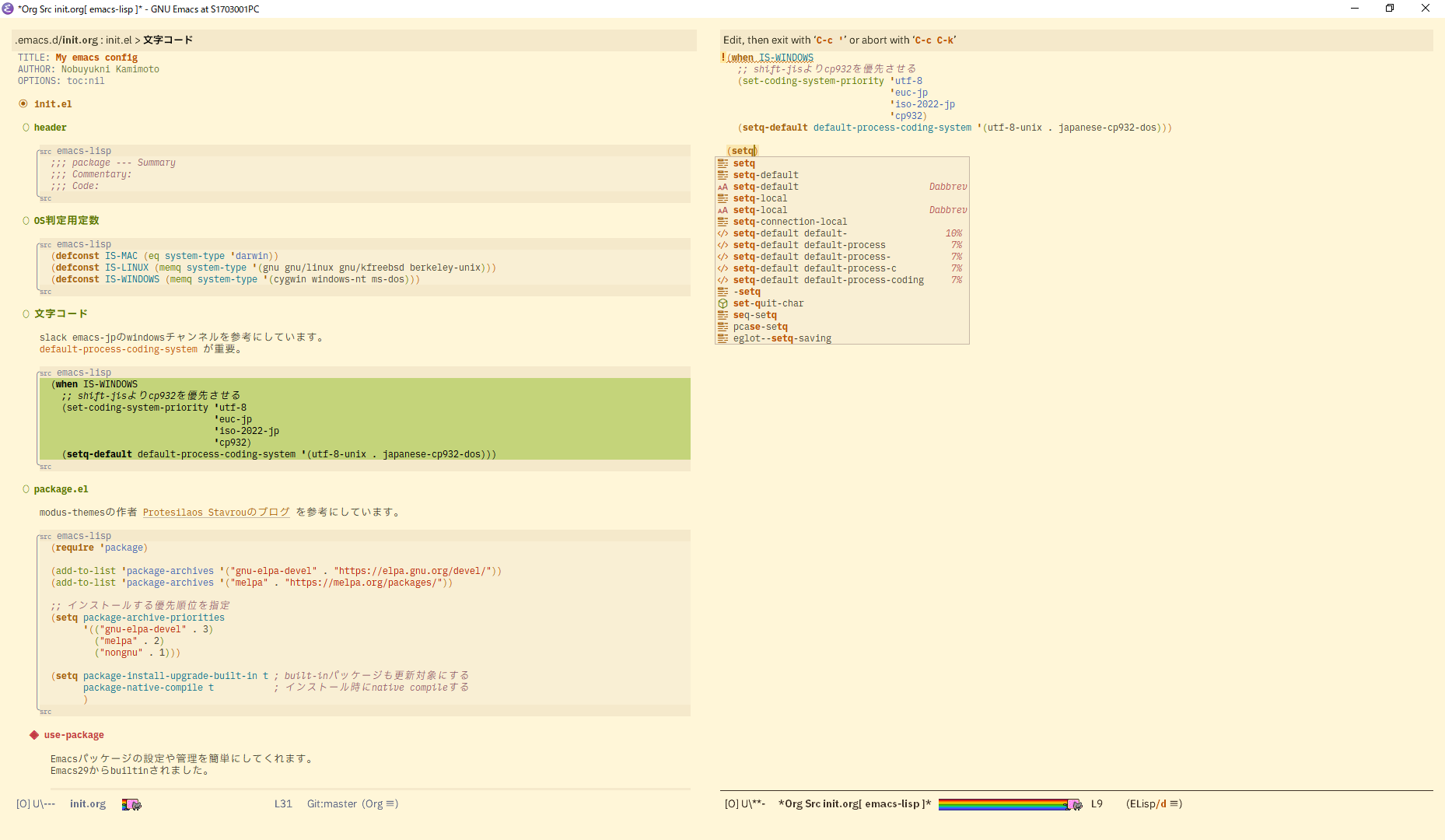Click the cube icon beside set-quit-char

click(x=722, y=303)
